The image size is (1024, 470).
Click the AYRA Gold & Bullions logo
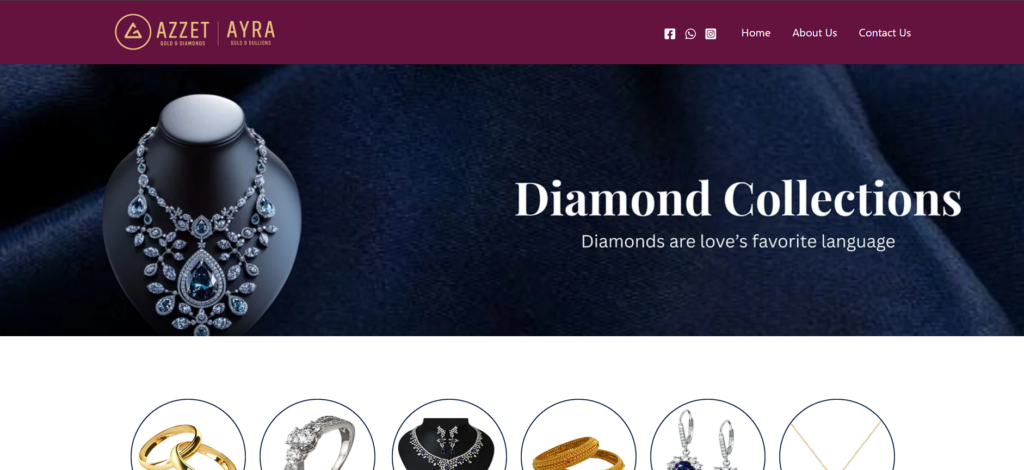(251, 33)
